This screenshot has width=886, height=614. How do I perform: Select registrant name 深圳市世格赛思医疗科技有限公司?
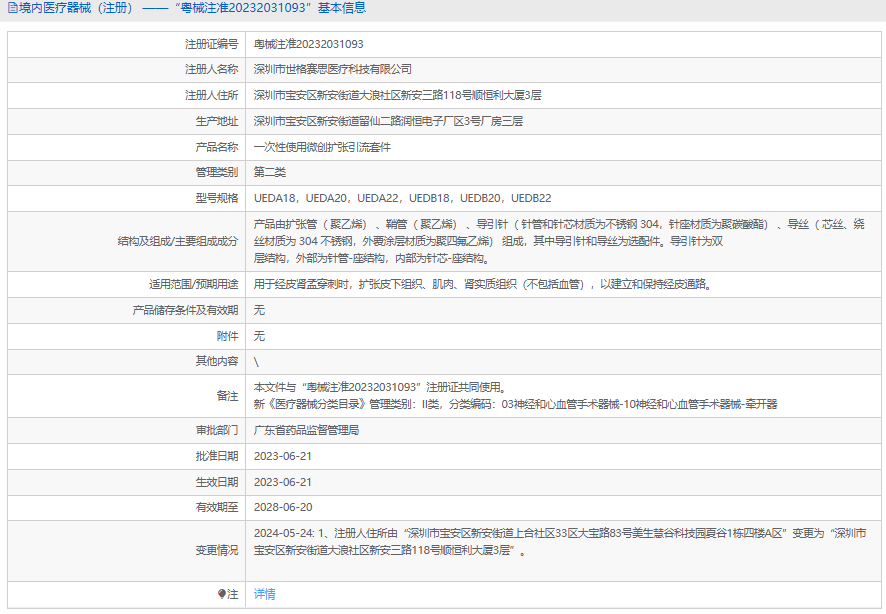click(x=333, y=69)
